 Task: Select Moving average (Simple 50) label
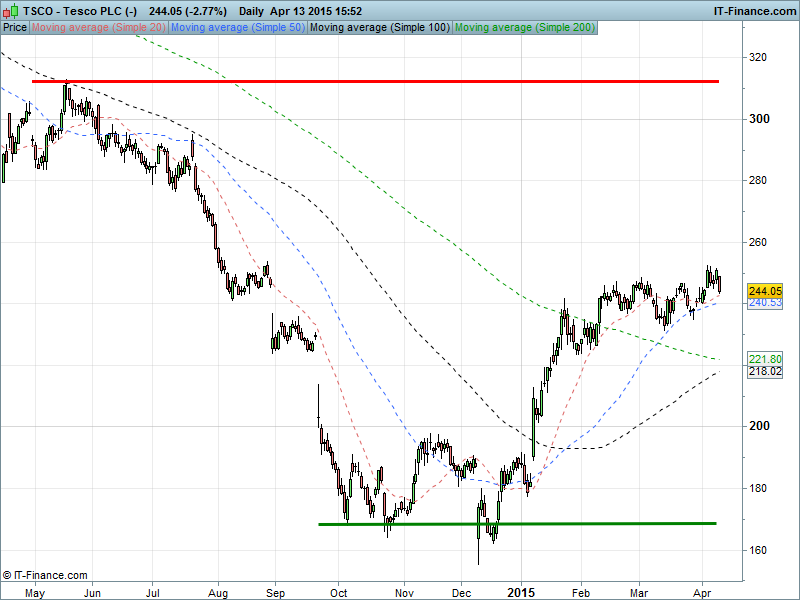(x=238, y=27)
